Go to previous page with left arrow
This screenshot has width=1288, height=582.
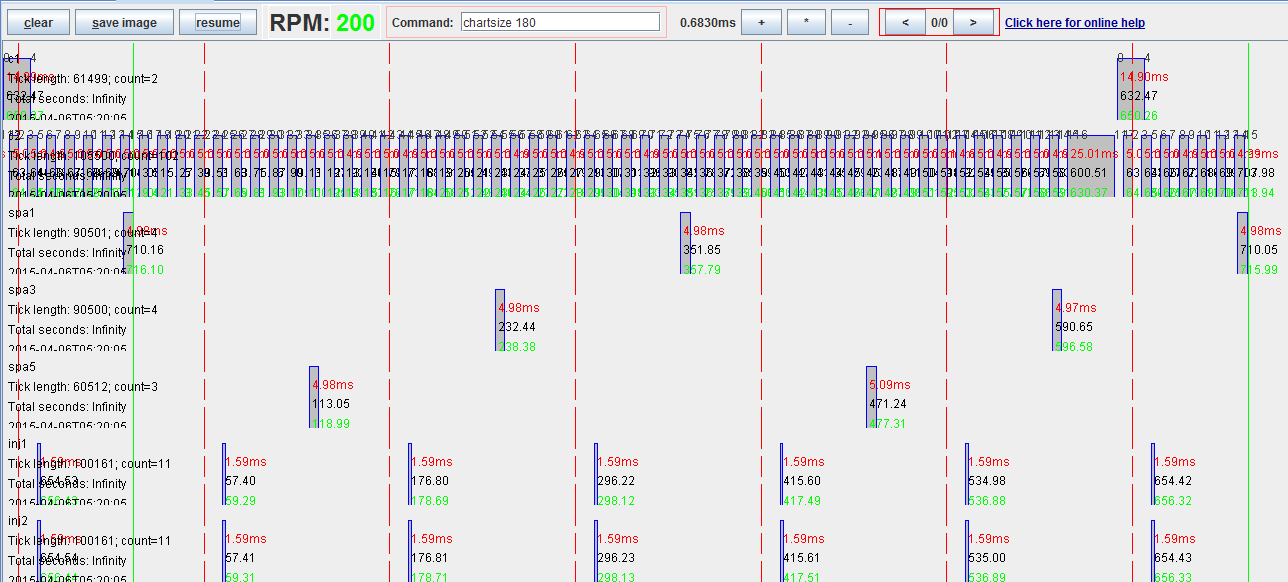point(905,22)
